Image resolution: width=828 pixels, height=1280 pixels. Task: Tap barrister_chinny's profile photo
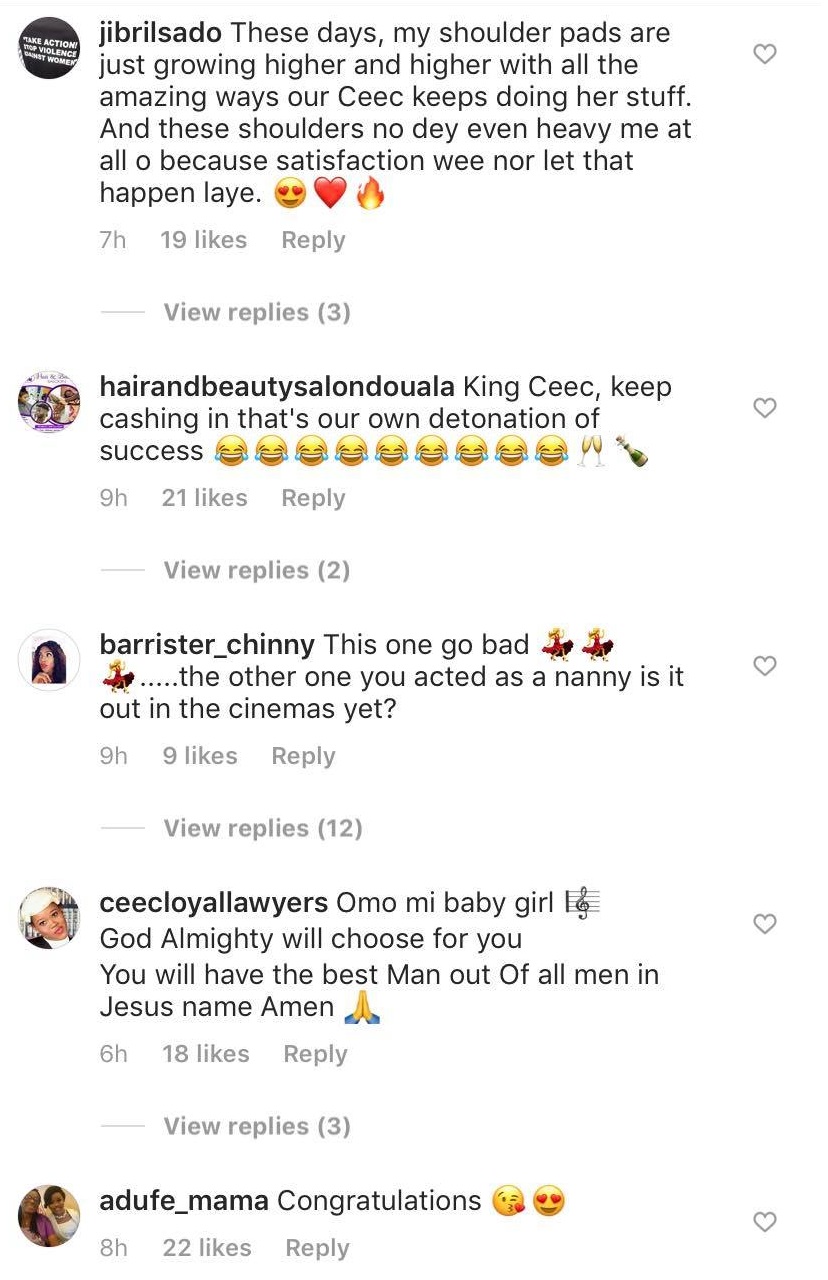pyautogui.click(x=49, y=660)
